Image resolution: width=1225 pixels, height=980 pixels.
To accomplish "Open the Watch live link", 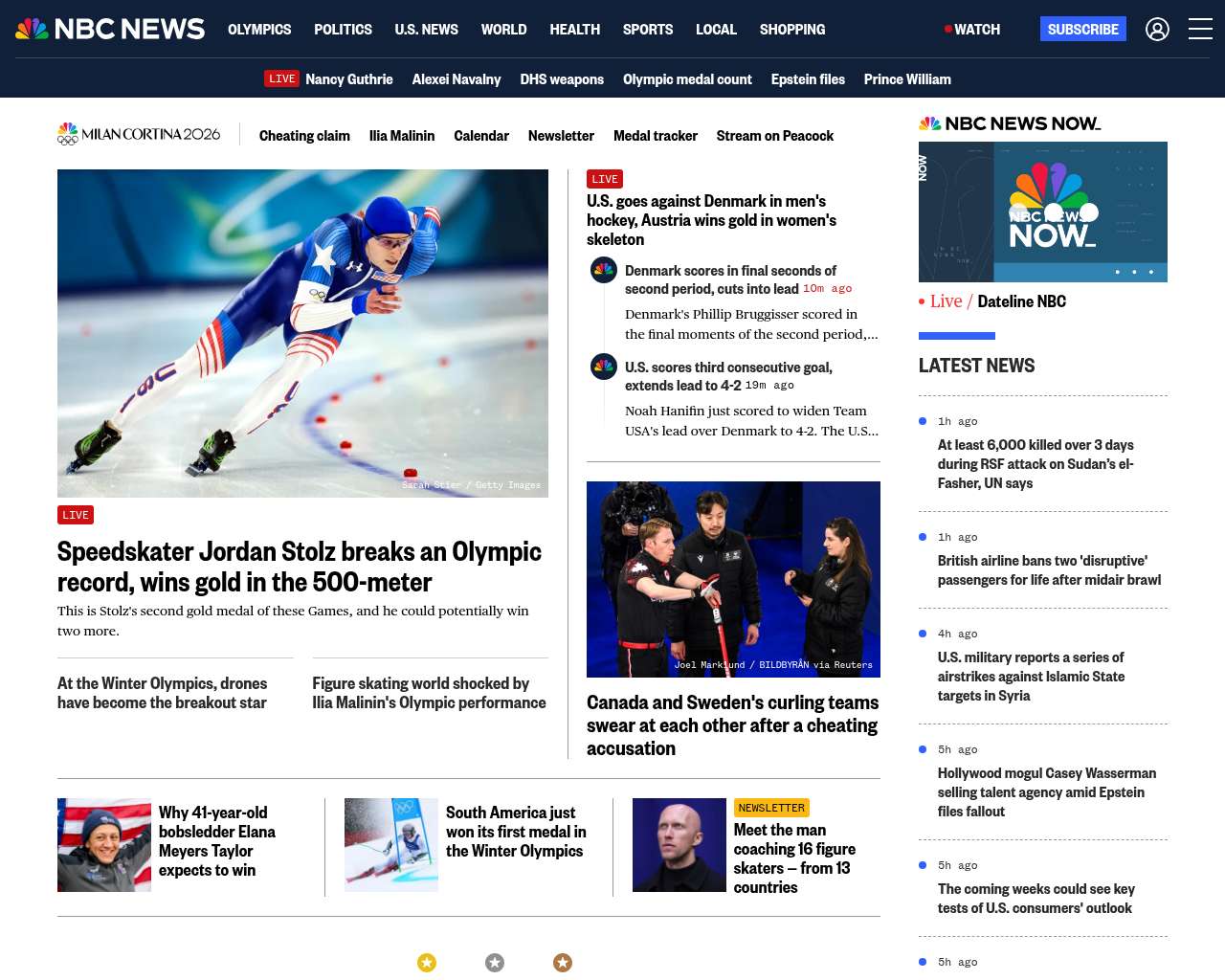I will [x=972, y=30].
